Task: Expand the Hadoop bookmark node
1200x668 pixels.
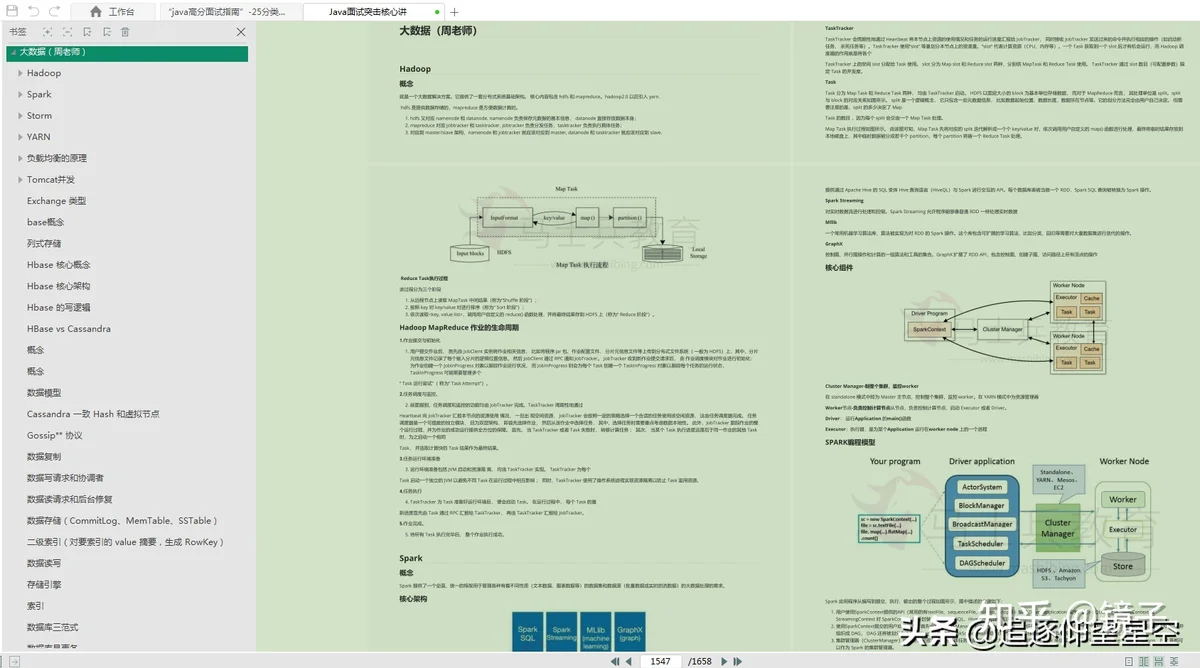Action: coord(19,73)
